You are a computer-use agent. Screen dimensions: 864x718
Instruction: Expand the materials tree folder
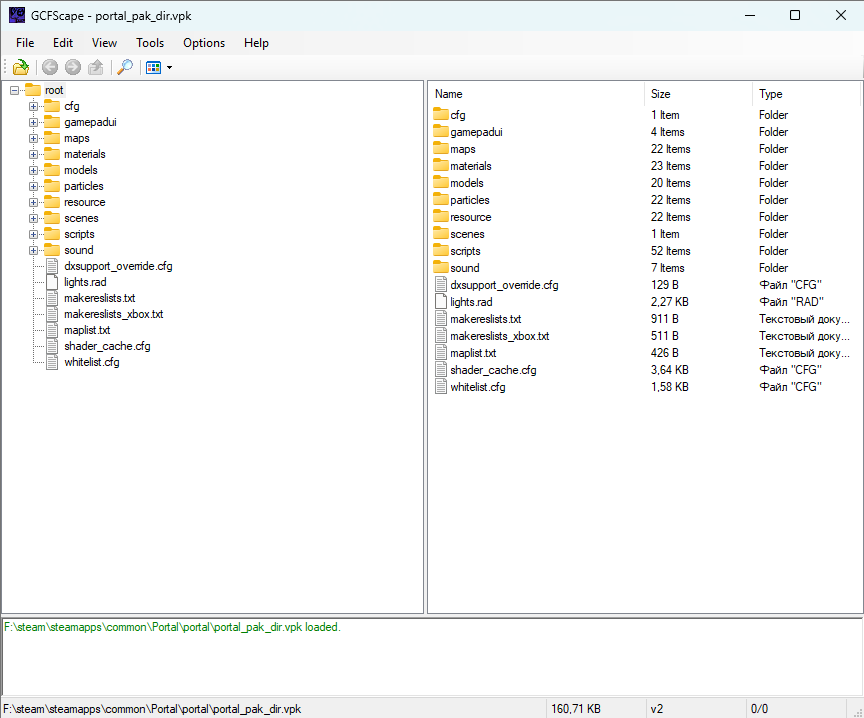[34, 154]
